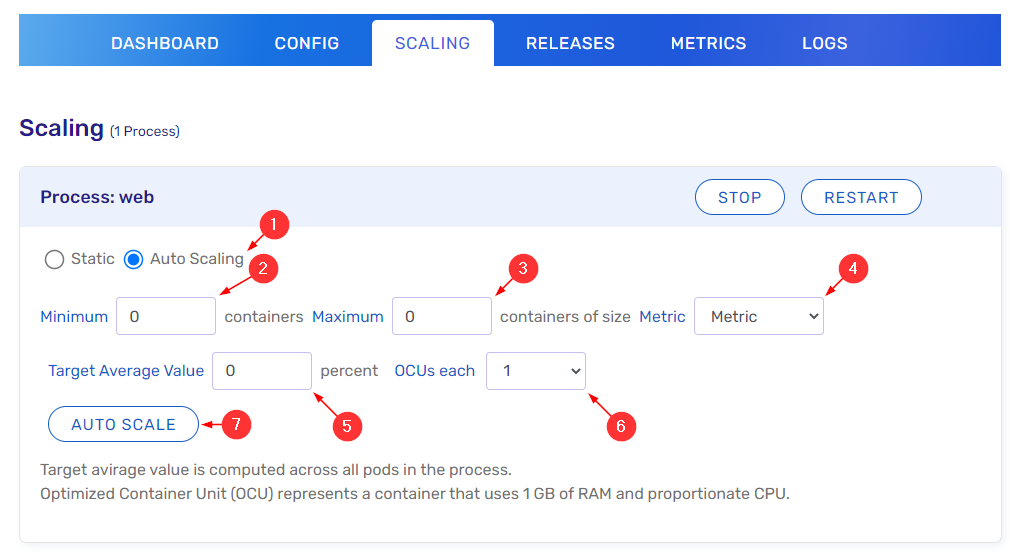View the Metrics tab

[x=708, y=43]
